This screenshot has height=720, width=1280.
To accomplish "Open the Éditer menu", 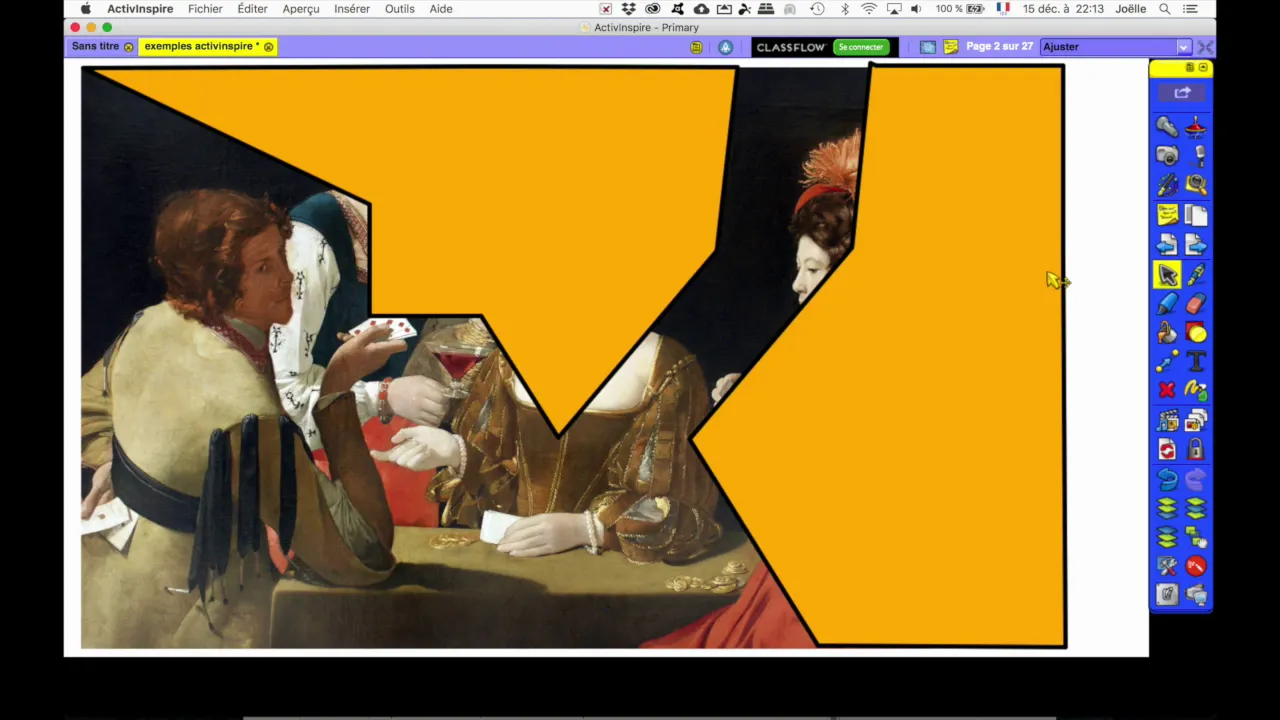I will [252, 9].
